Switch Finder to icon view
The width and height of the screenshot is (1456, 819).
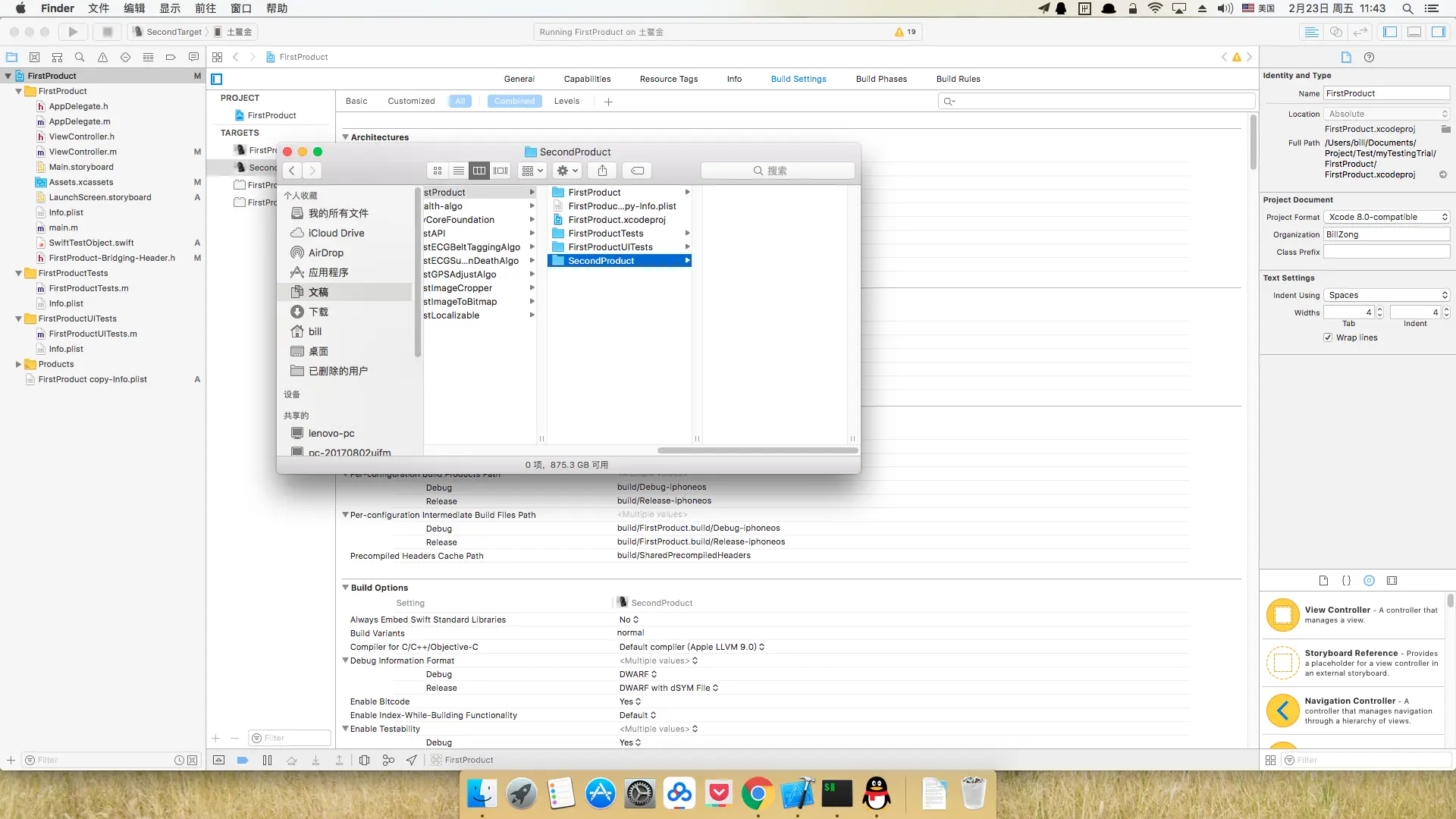438,171
